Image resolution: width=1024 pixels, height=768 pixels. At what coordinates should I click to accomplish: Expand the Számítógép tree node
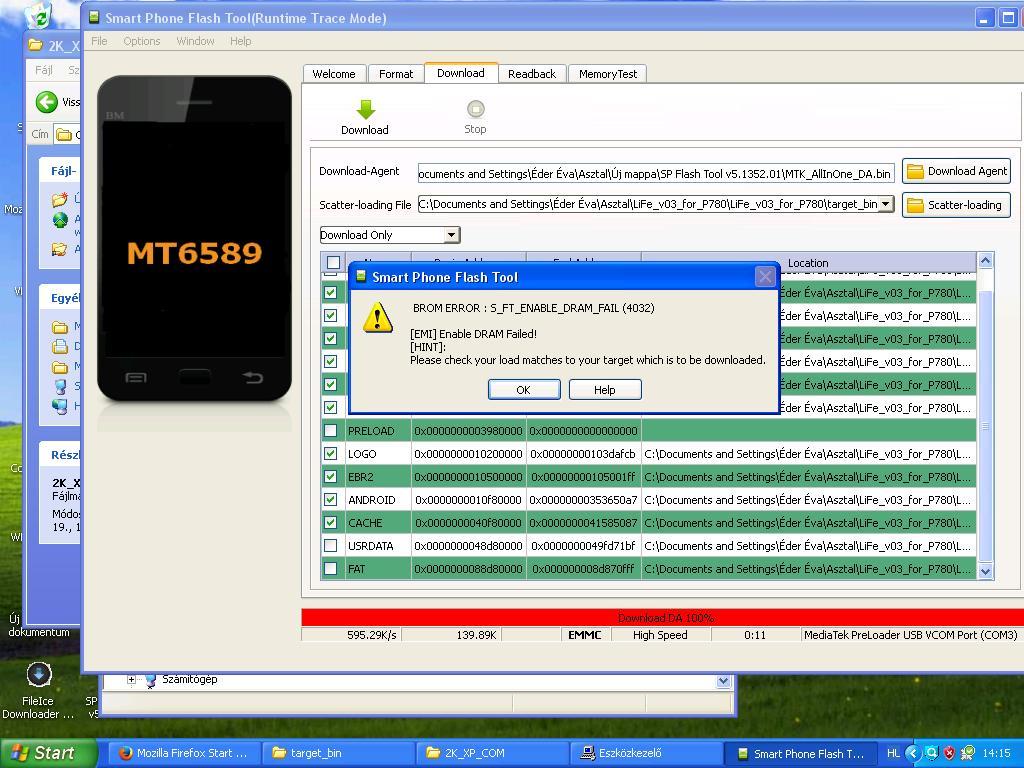pos(131,680)
